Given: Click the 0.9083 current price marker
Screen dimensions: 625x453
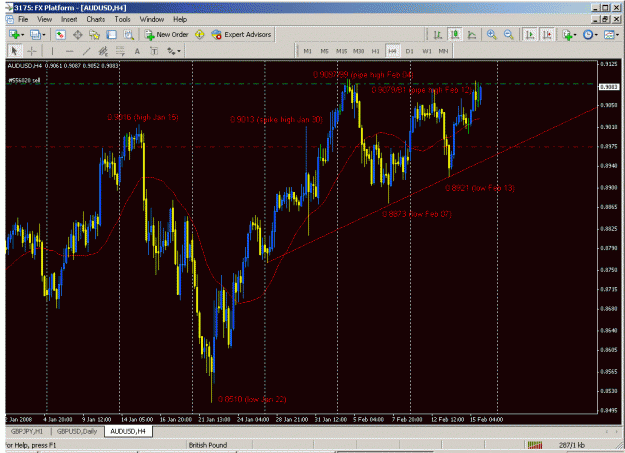Looking at the screenshot, I should point(609,87).
